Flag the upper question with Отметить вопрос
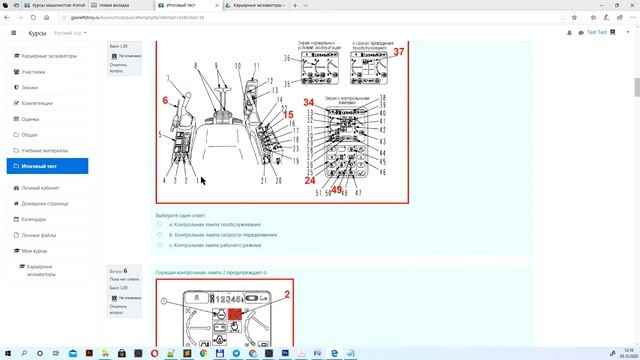Screen dimensions: 640x360 (118, 68)
